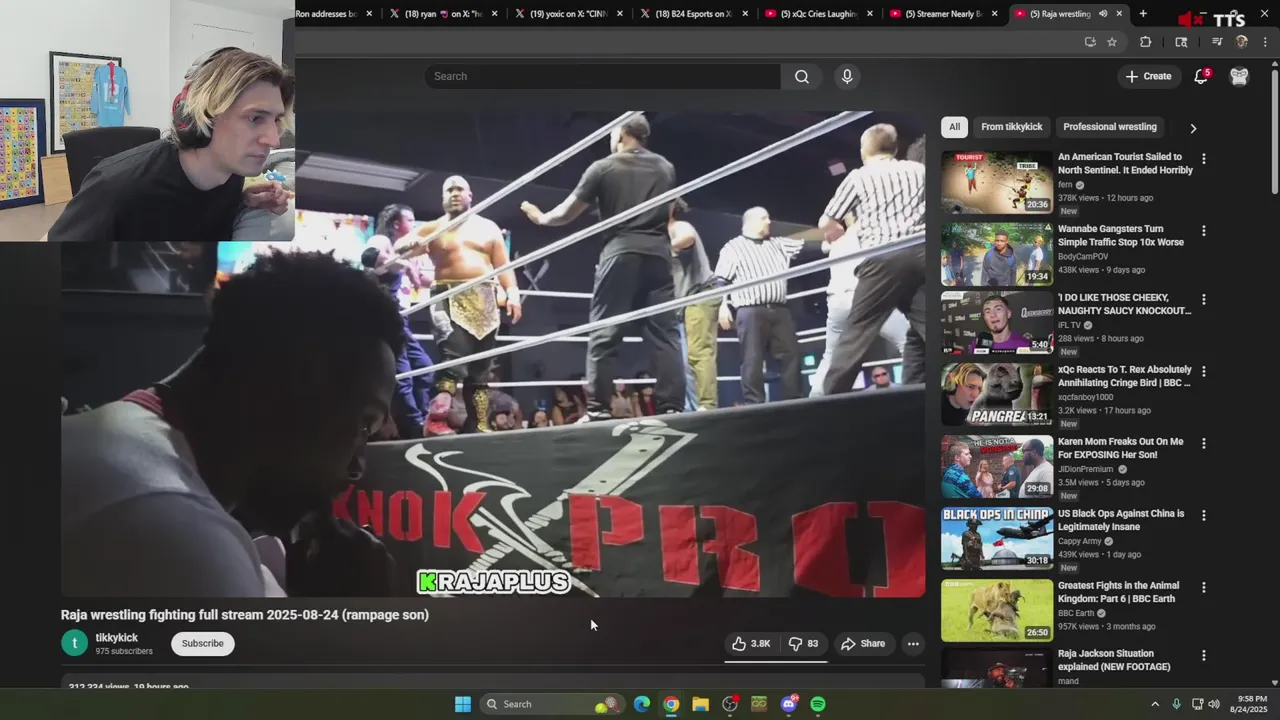Open Black Ops in China thumbnail
Image resolution: width=1280 pixels, height=720 pixels.
pyautogui.click(x=997, y=538)
